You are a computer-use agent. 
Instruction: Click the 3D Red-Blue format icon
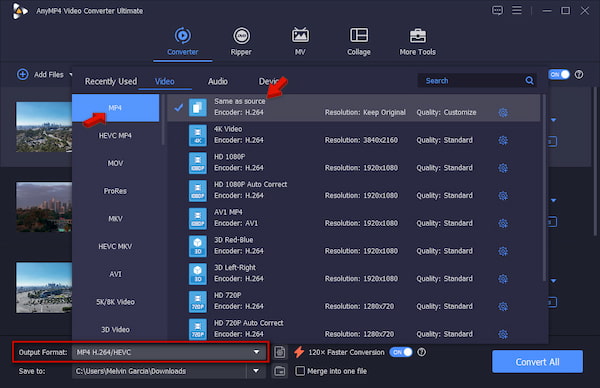[197, 246]
